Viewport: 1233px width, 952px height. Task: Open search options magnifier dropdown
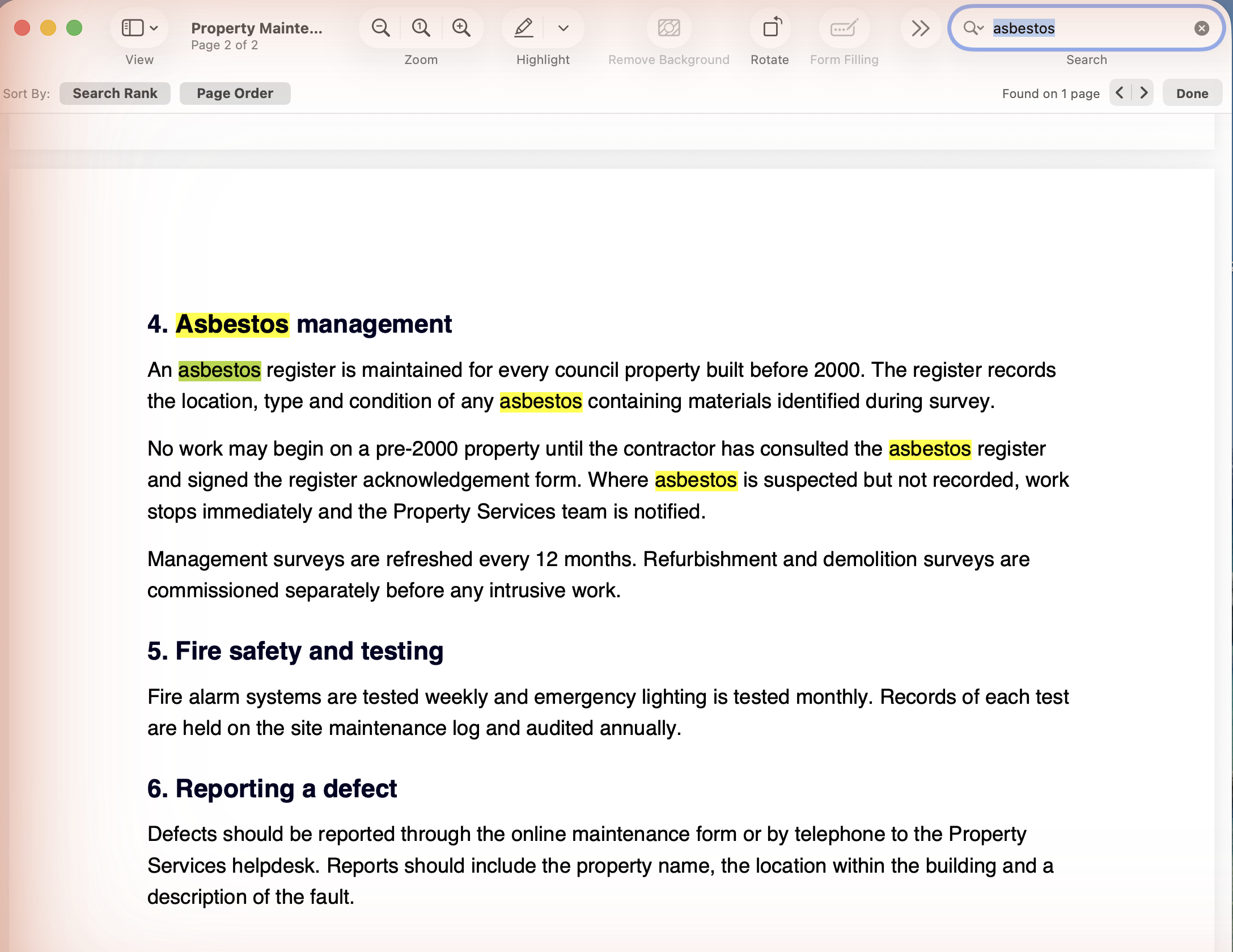click(973, 28)
